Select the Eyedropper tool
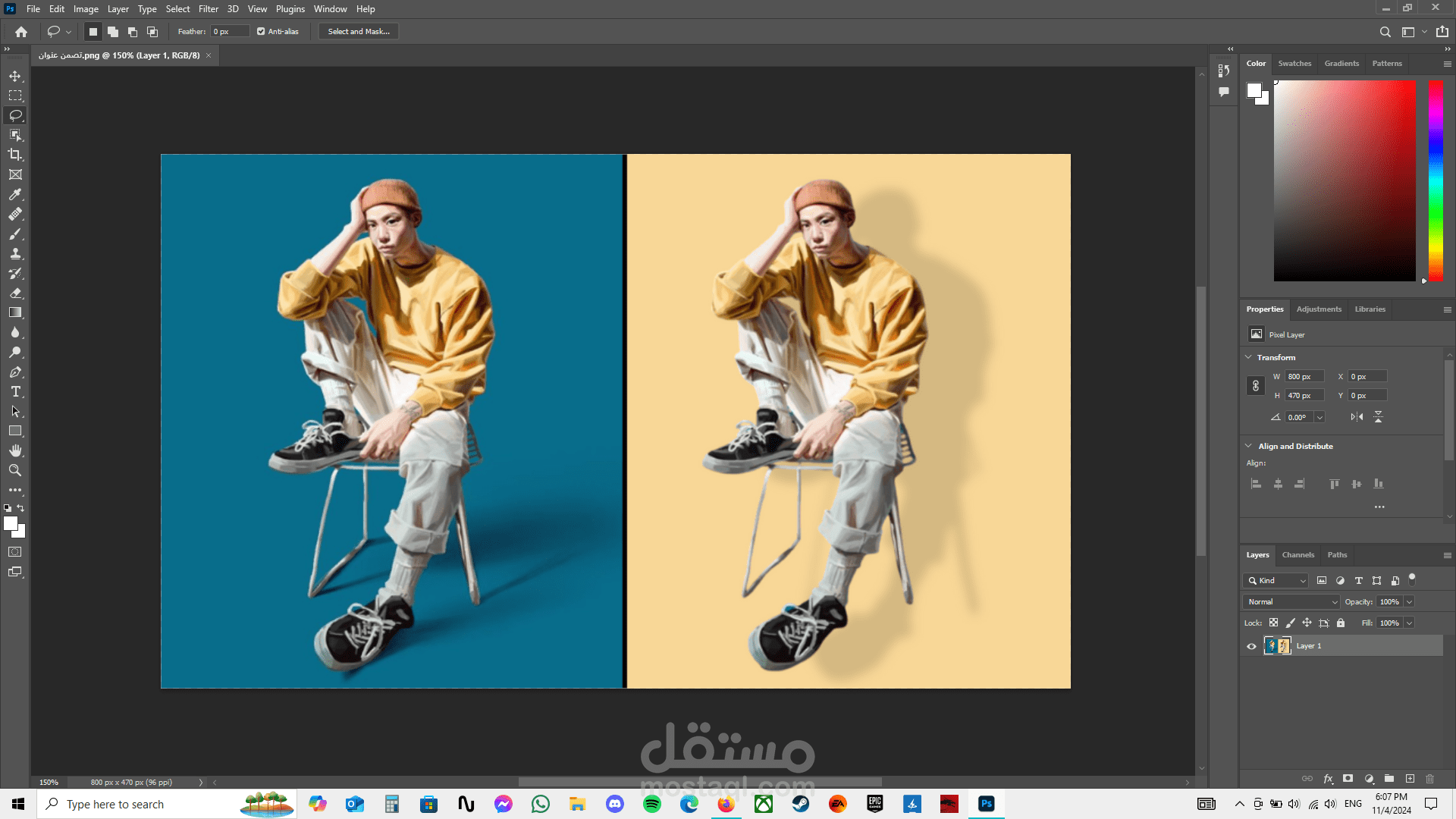Viewport: 1456px width, 819px height. [15, 195]
